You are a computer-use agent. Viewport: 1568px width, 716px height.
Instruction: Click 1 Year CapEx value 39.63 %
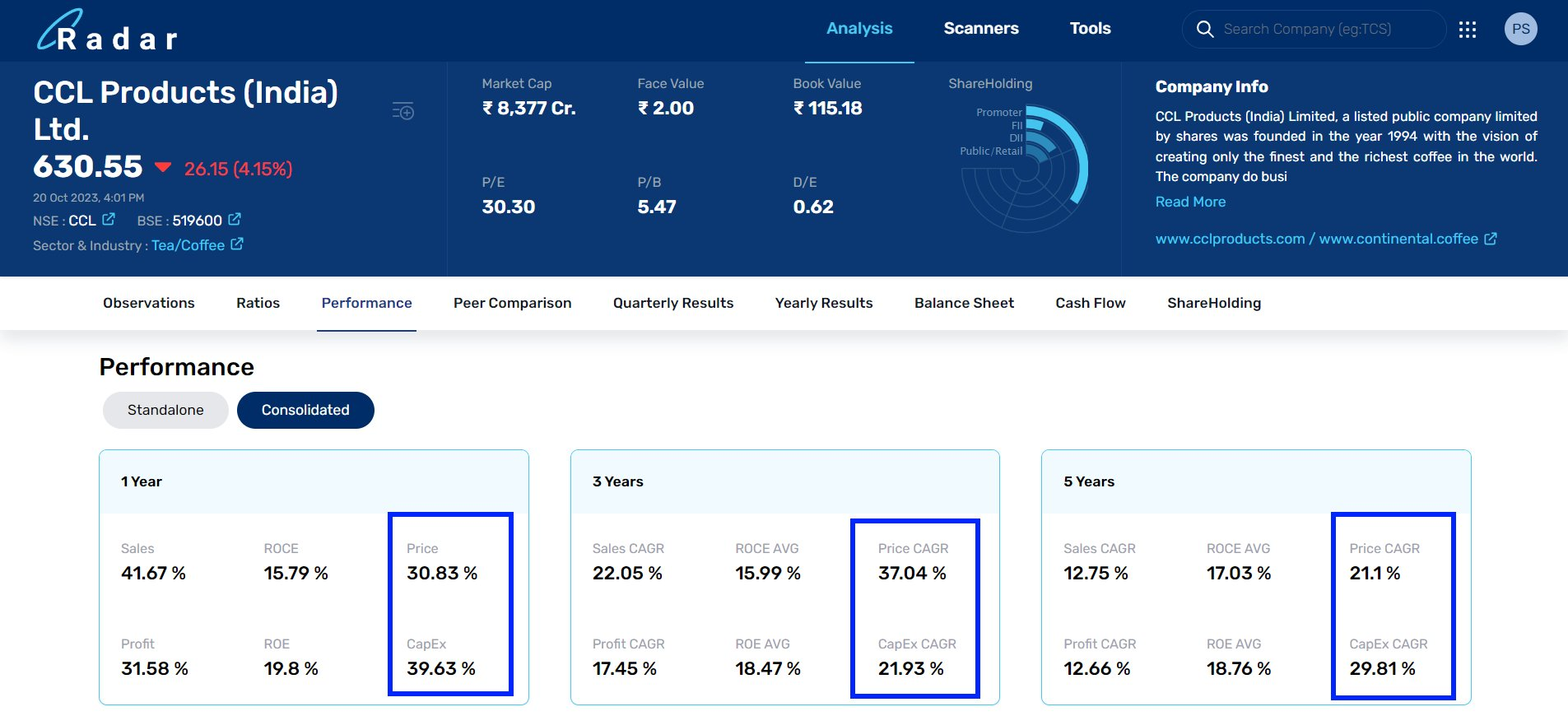[441, 668]
